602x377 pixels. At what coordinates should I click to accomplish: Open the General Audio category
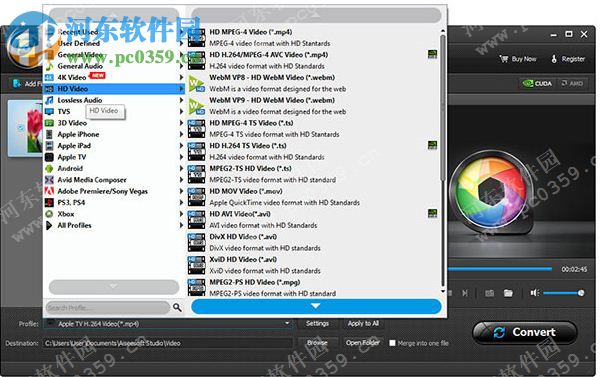(114, 66)
